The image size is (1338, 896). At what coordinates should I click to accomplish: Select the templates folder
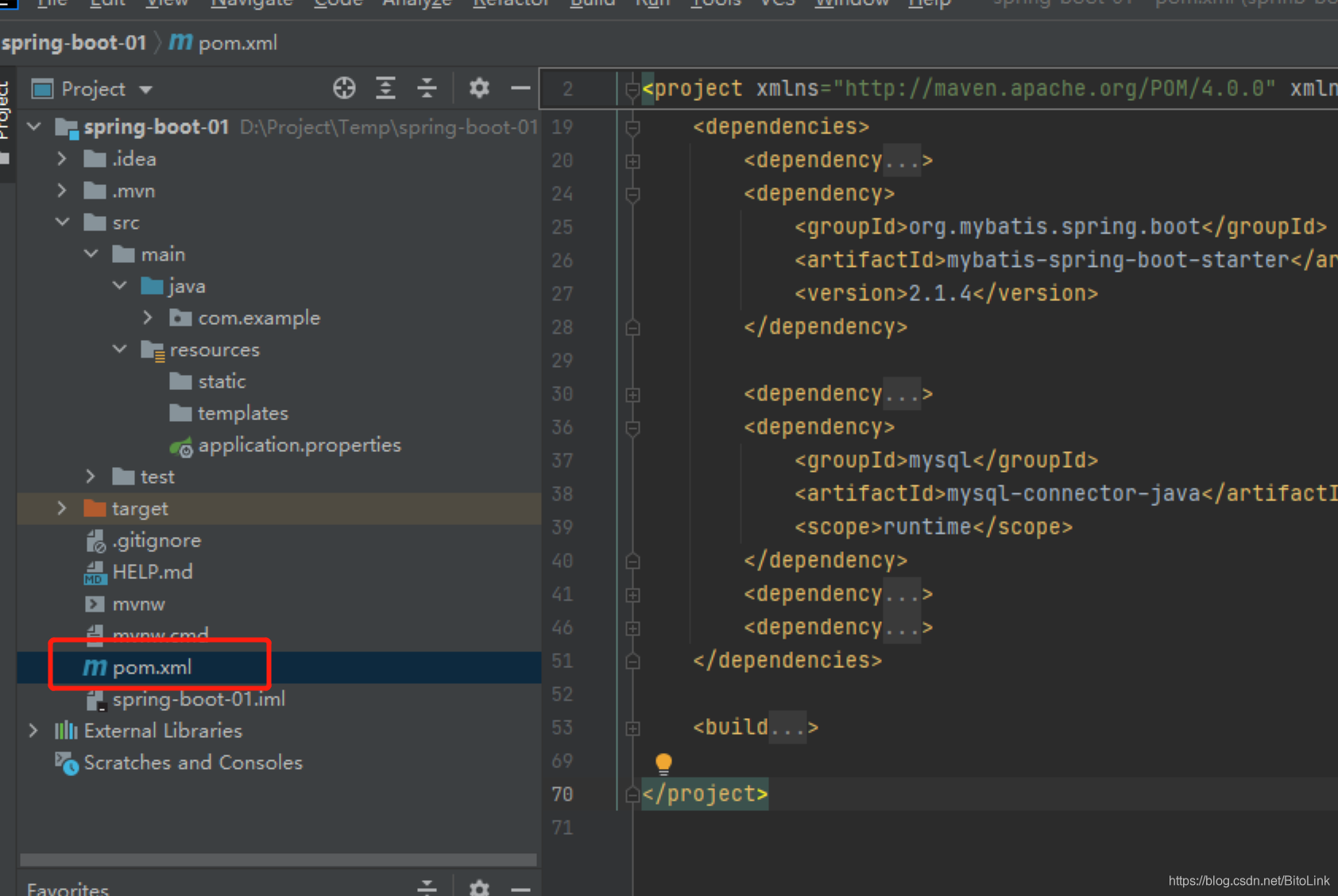pos(243,413)
